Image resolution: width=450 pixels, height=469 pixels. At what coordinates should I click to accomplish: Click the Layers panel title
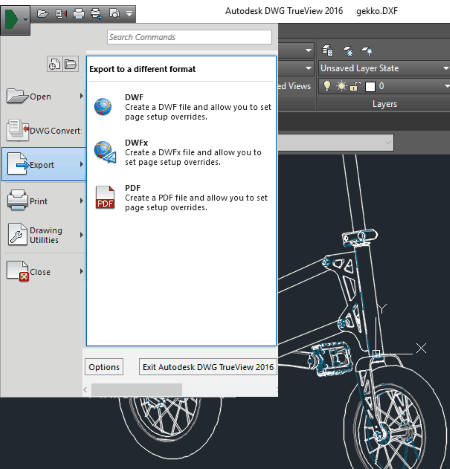384,104
